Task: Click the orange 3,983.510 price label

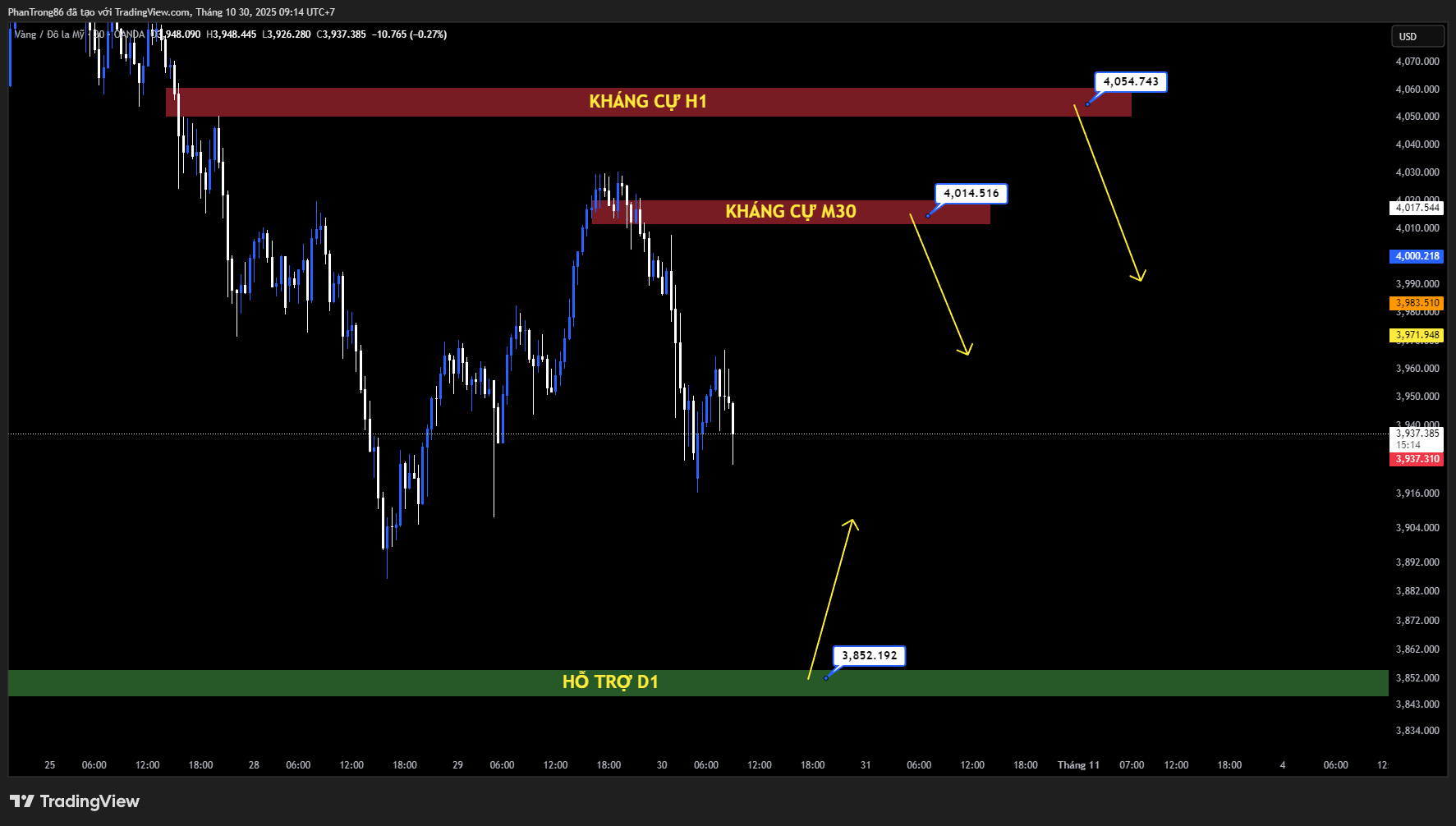Action: pyautogui.click(x=1417, y=303)
